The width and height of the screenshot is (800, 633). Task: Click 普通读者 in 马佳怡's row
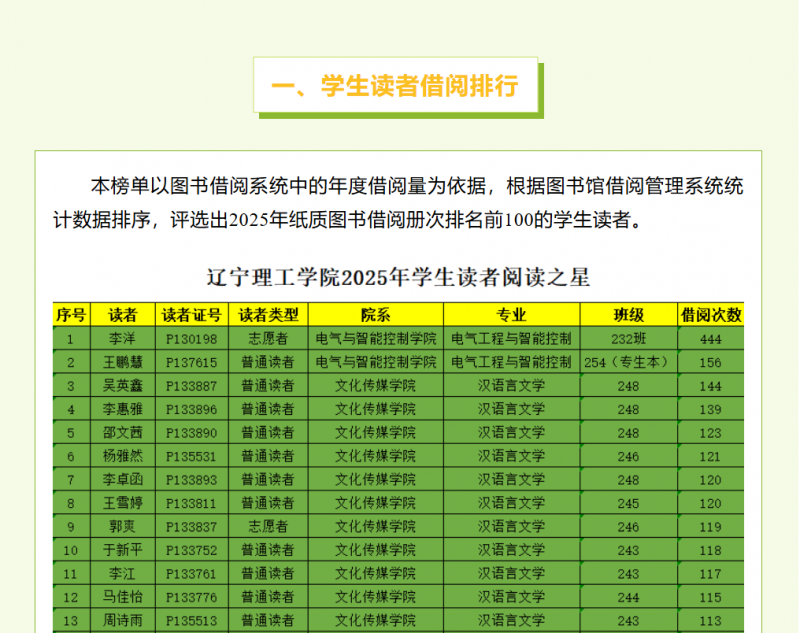(x=268, y=597)
